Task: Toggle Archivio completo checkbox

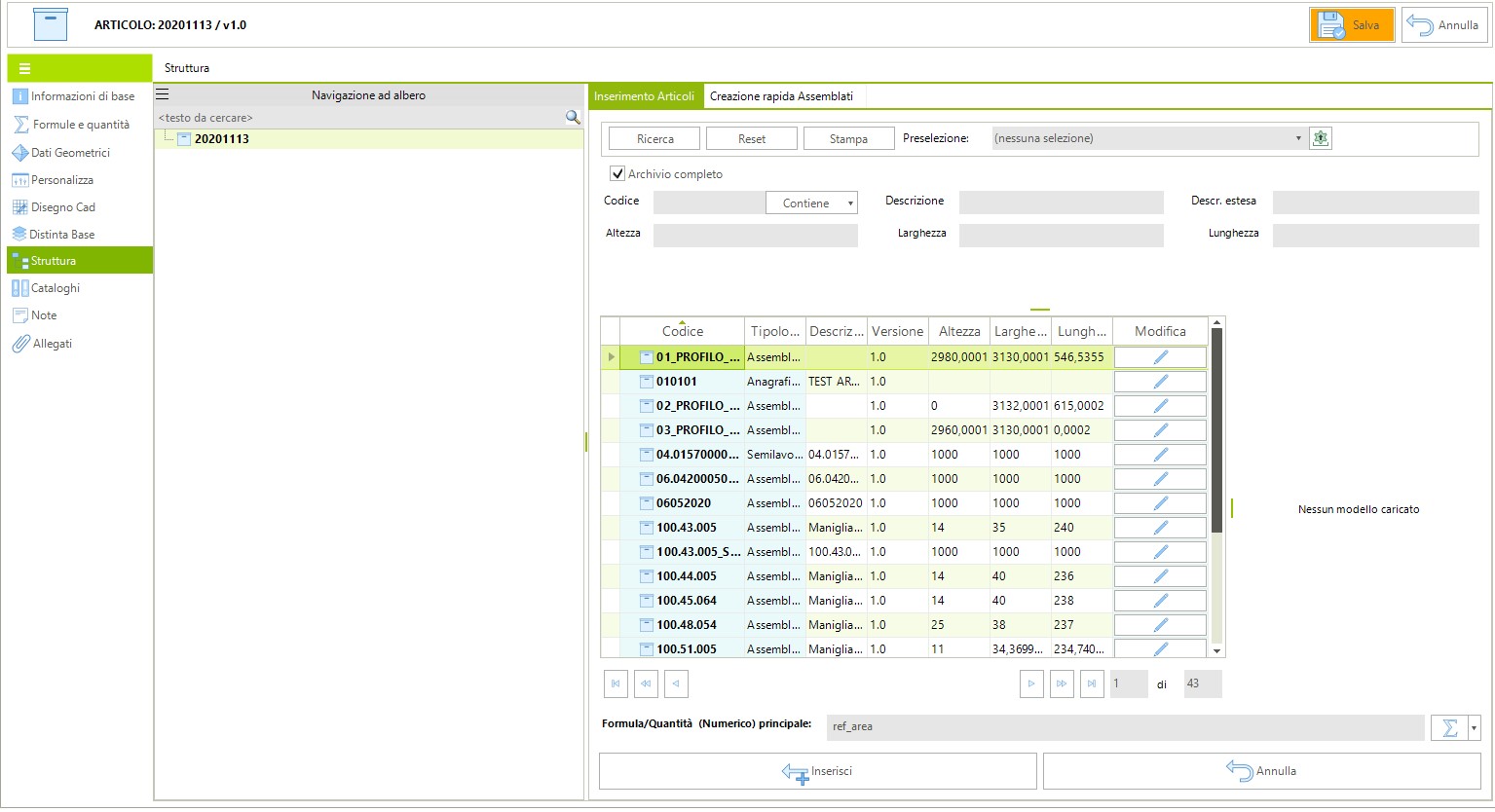Action: click(617, 173)
